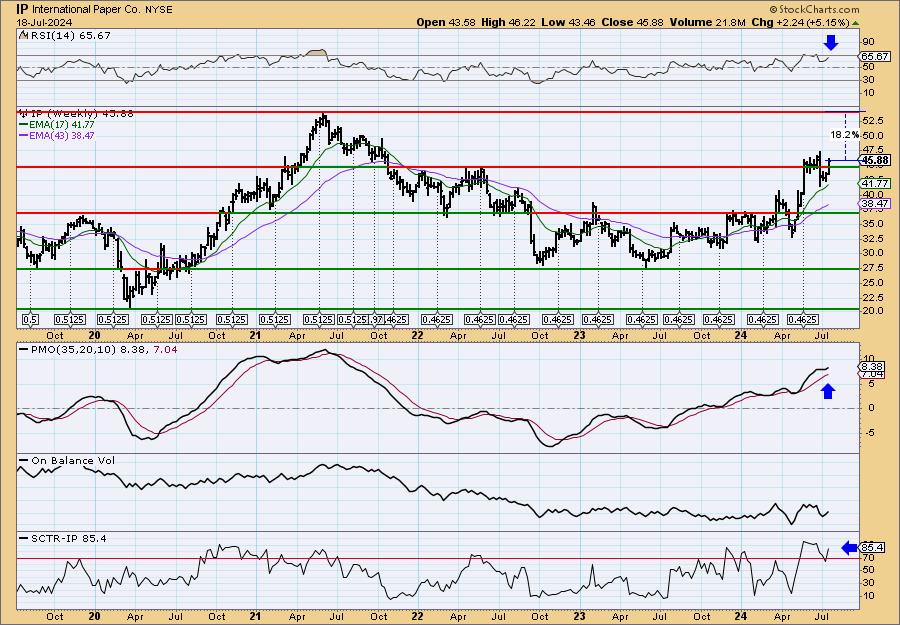The height and width of the screenshot is (625, 900).
Task: Click the 70 label on SCTR axis
Action: (x=868, y=557)
